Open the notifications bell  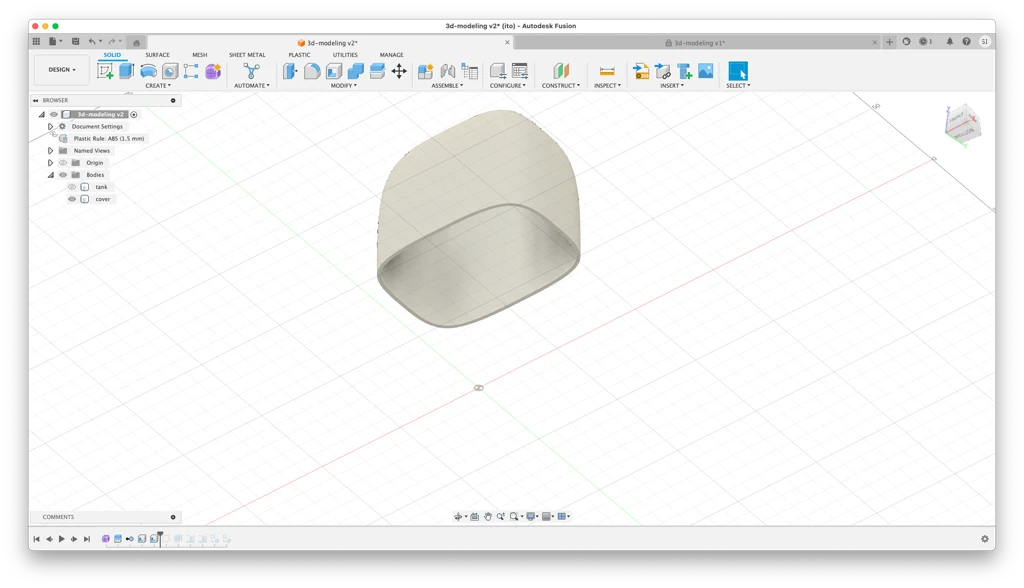[x=950, y=42]
